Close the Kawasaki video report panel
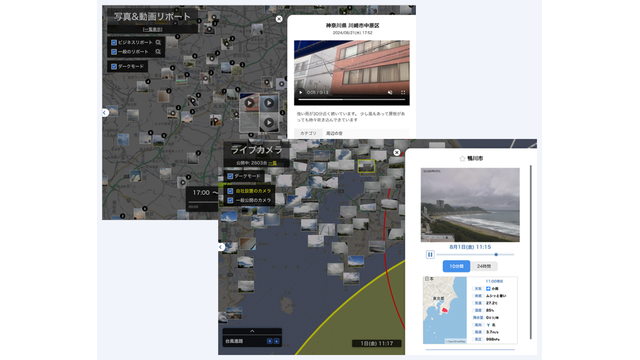This screenshot has height=360, width=640. coord(279,19)
